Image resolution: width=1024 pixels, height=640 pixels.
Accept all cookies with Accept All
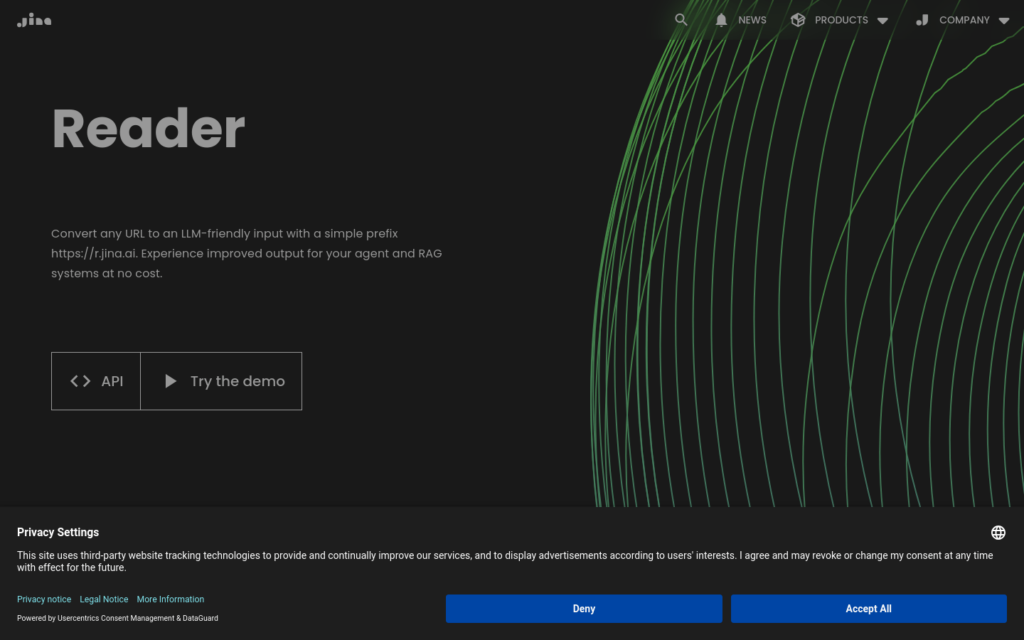coord(868,608)
